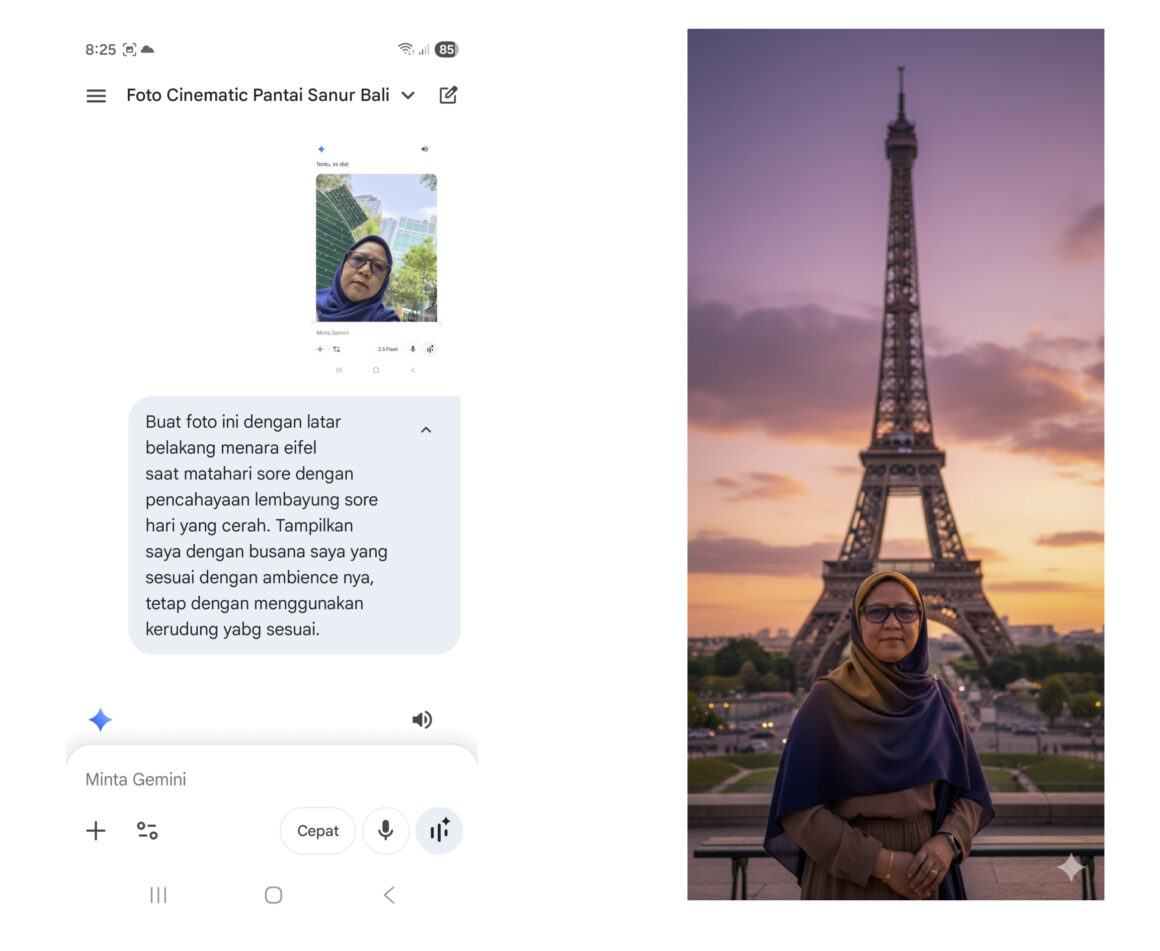
Task: Activate the microphone voice input
Action: [385, 831]
